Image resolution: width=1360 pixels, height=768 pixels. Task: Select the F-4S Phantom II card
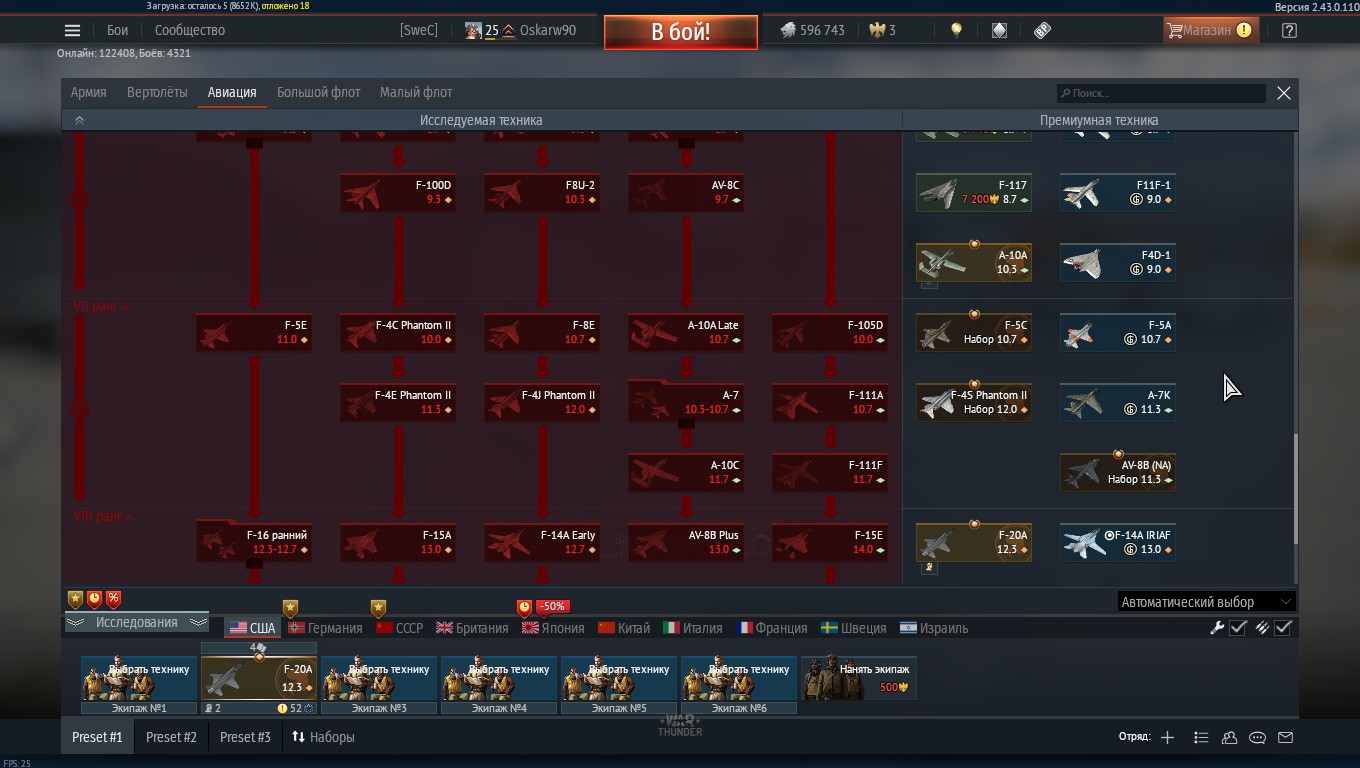pos(974,402)
